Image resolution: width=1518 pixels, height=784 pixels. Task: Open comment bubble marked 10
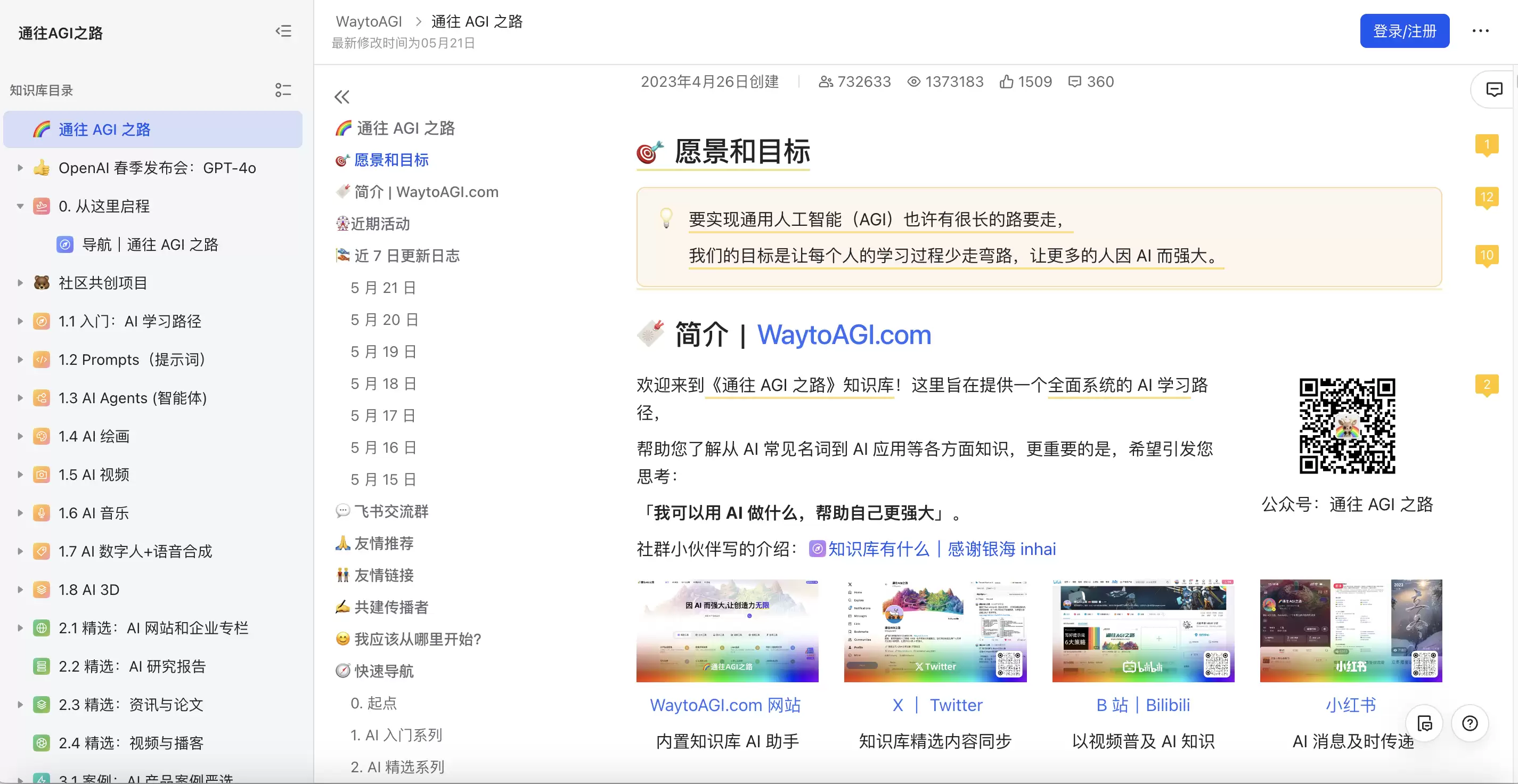[x=1486, y=256]
